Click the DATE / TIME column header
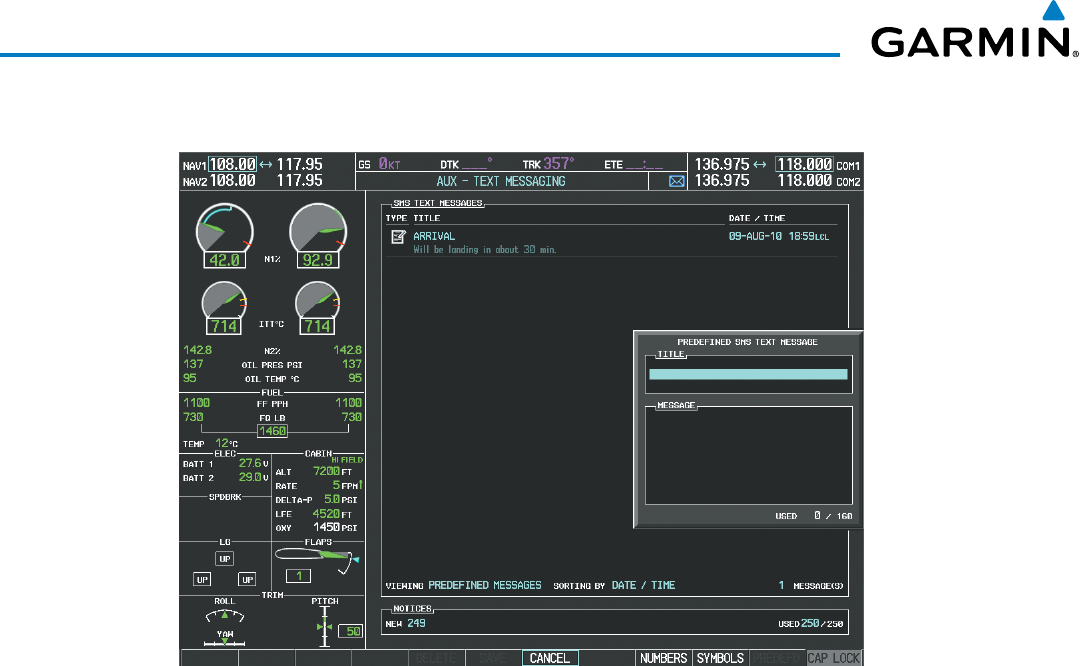The width and height of the screenshot is (1080, 666). pos(756,218)
